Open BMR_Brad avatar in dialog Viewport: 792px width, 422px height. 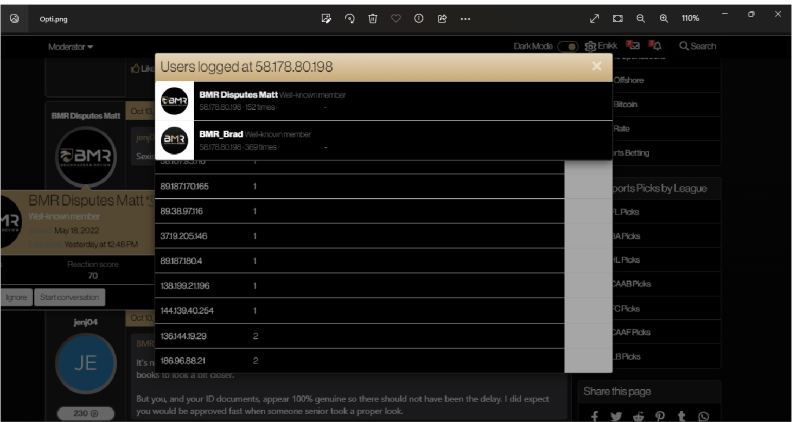tap(174, 140)
